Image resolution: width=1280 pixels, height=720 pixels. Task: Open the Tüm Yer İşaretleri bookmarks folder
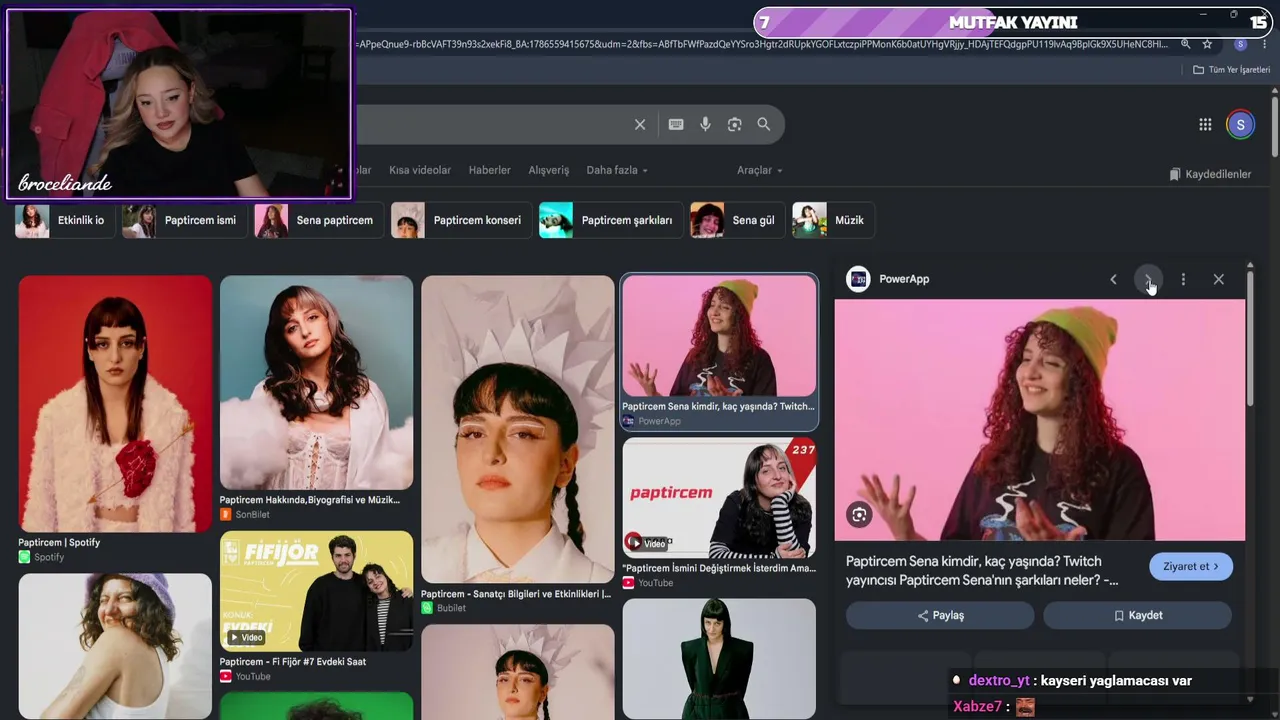pos(1231,70)
